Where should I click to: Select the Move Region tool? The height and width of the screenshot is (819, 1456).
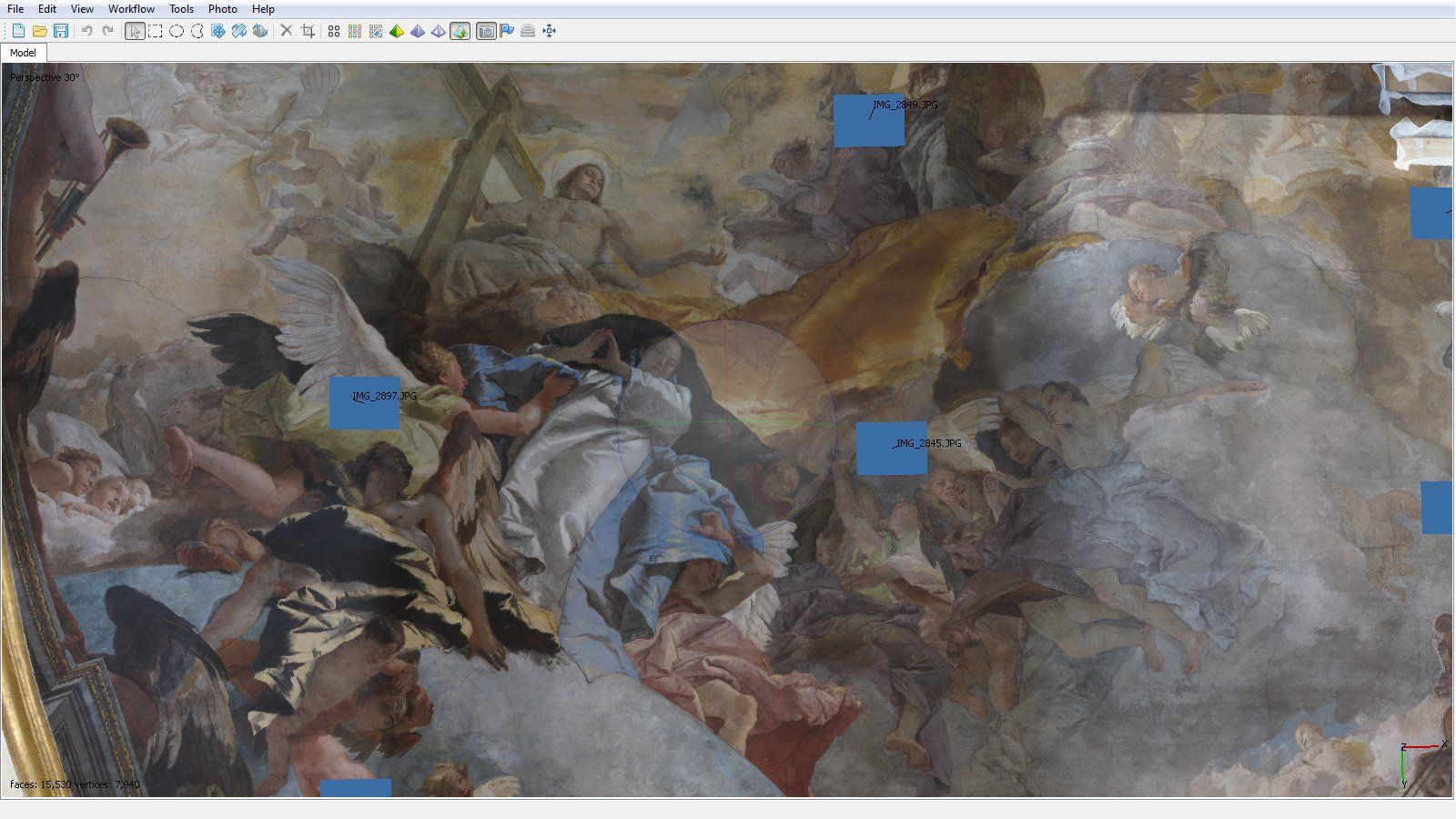click(218, 31)
